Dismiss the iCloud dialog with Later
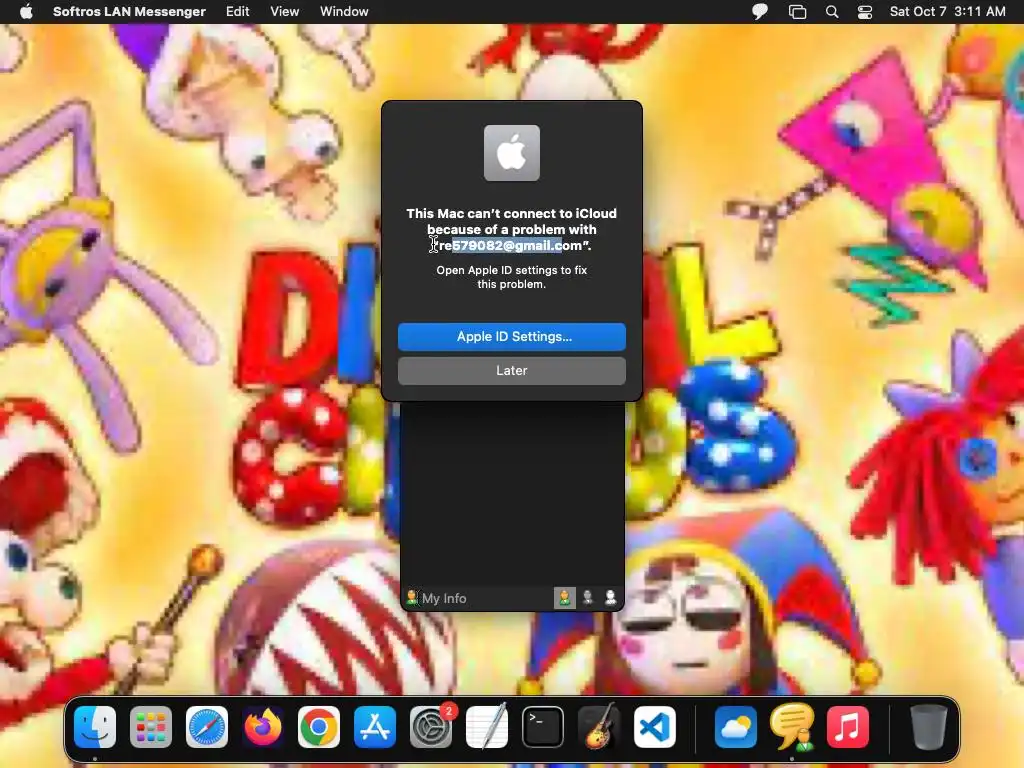 pyautogui.click(x=511, y=370)
